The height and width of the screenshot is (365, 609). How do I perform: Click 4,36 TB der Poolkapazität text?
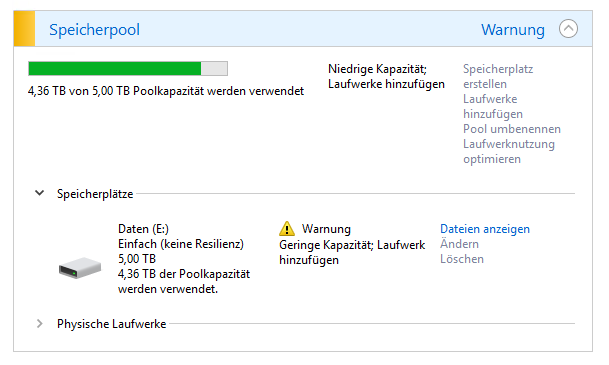[x=184, y=282]
